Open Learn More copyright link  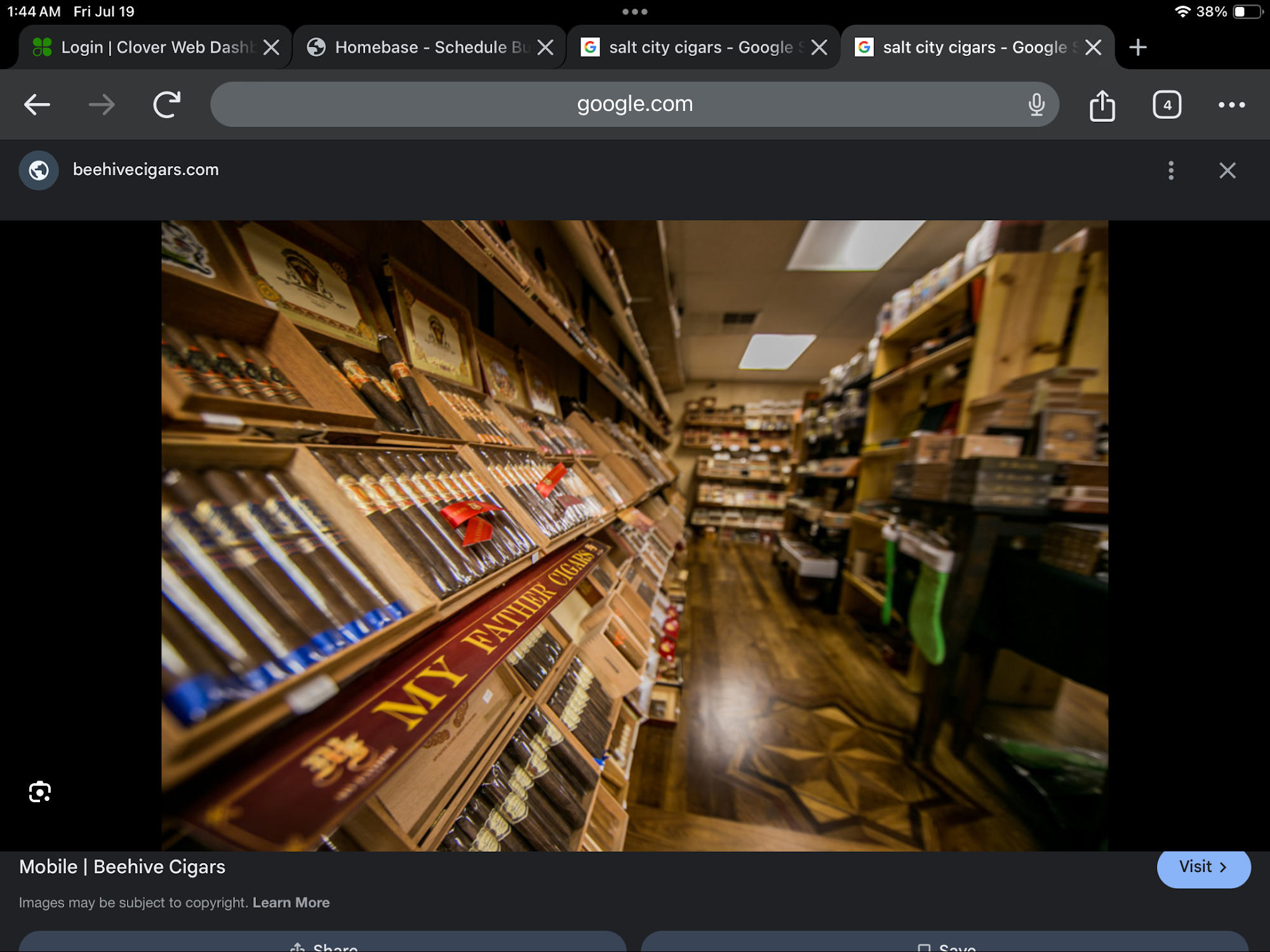tap(291, 902)
